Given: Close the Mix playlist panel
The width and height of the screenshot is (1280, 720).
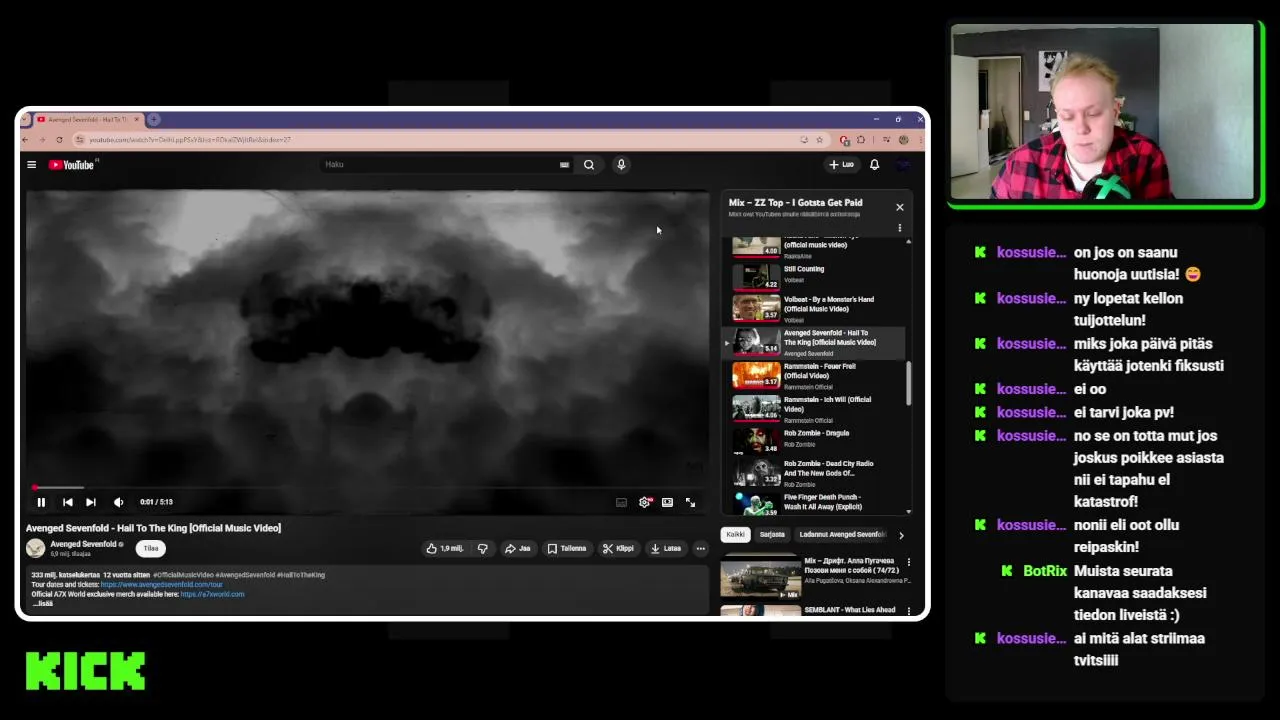Looking at the screenshot, I should coord(899,207).
